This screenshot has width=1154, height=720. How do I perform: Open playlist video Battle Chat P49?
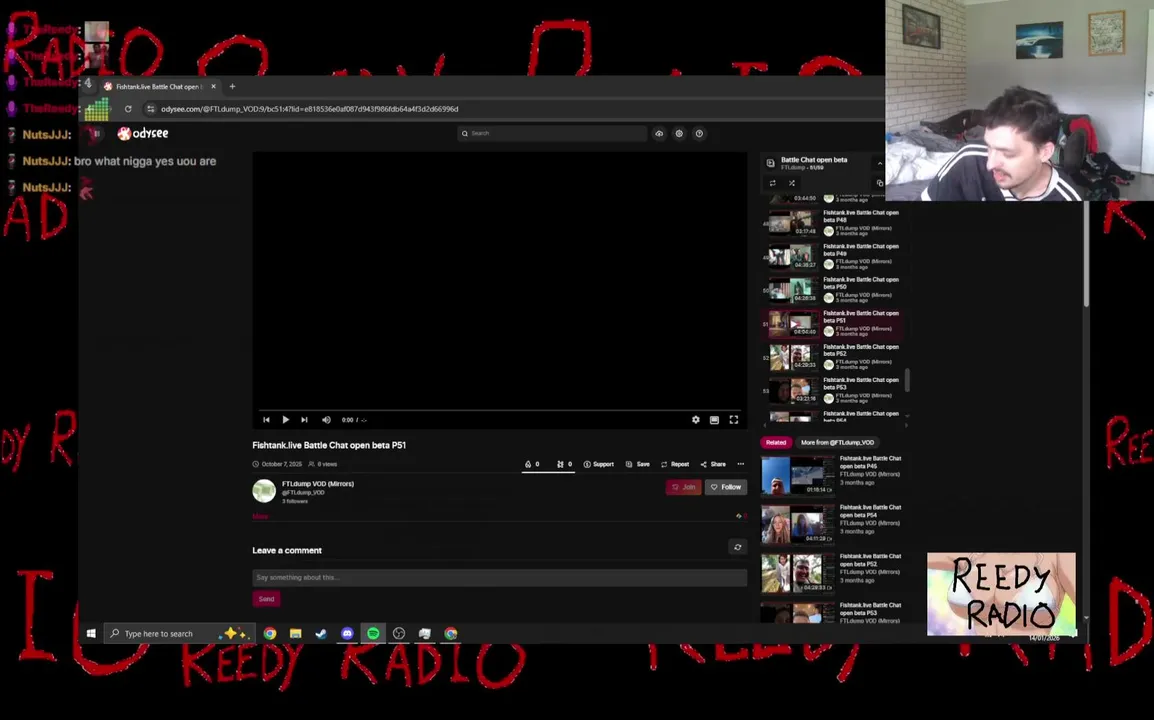tap(835, 255)
